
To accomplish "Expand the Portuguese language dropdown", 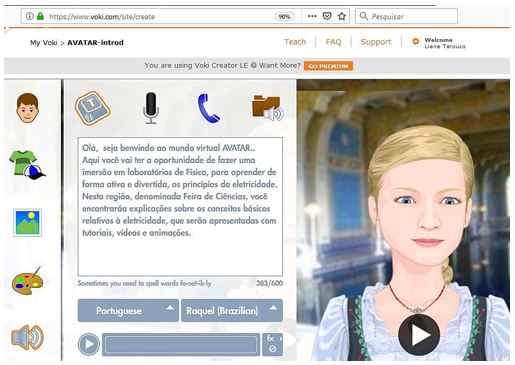I will coord(128,310).
